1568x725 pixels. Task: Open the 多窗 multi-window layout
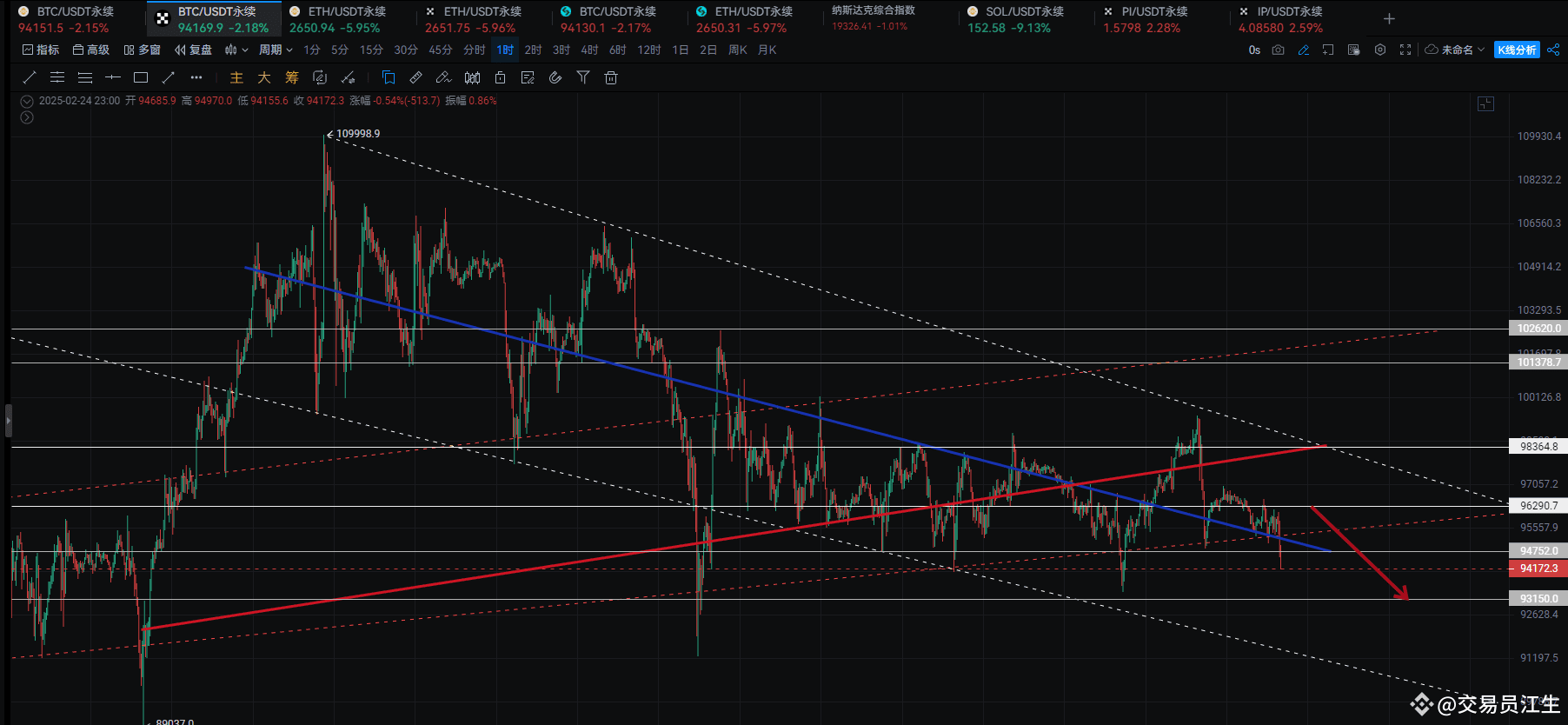[x=143, y=50]
